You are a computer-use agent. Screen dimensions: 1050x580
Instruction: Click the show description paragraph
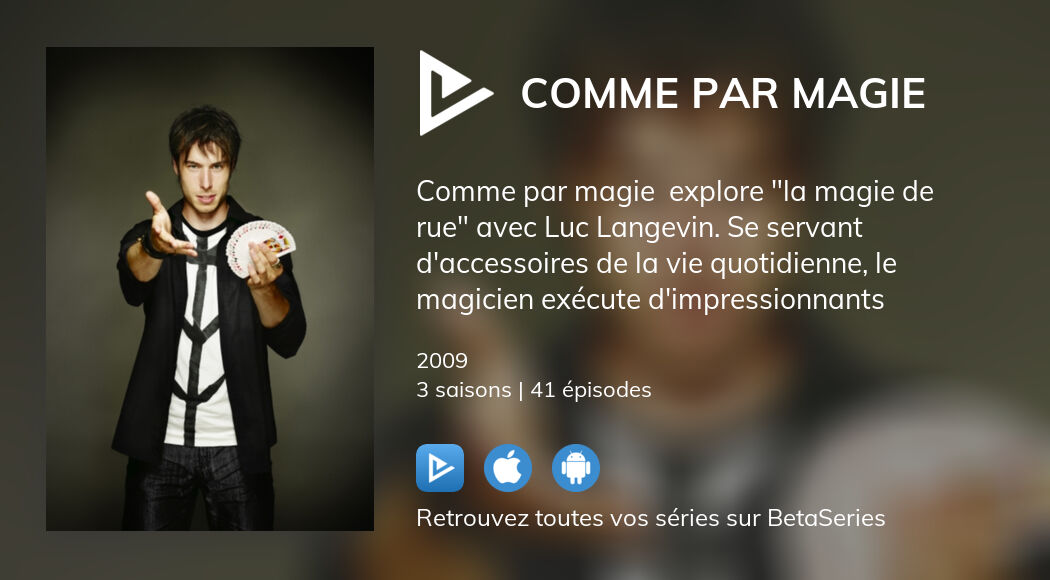point(675,246)
